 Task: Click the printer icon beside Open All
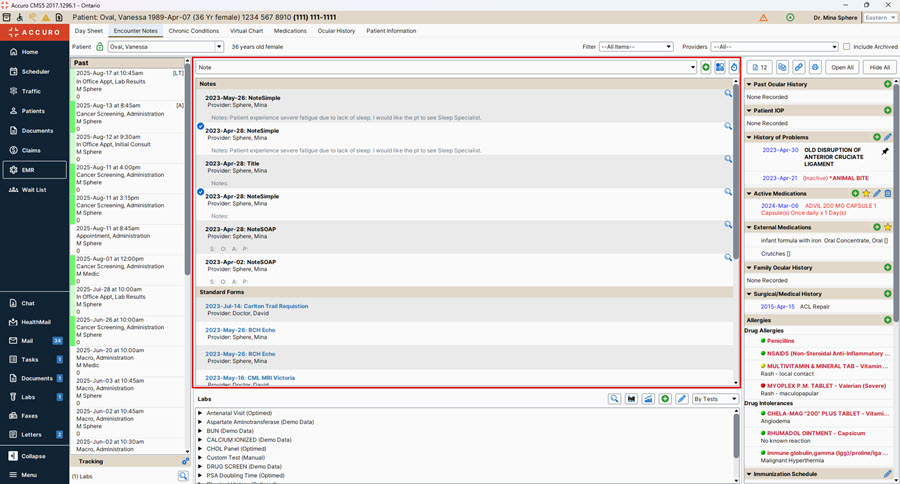[815, 67]
